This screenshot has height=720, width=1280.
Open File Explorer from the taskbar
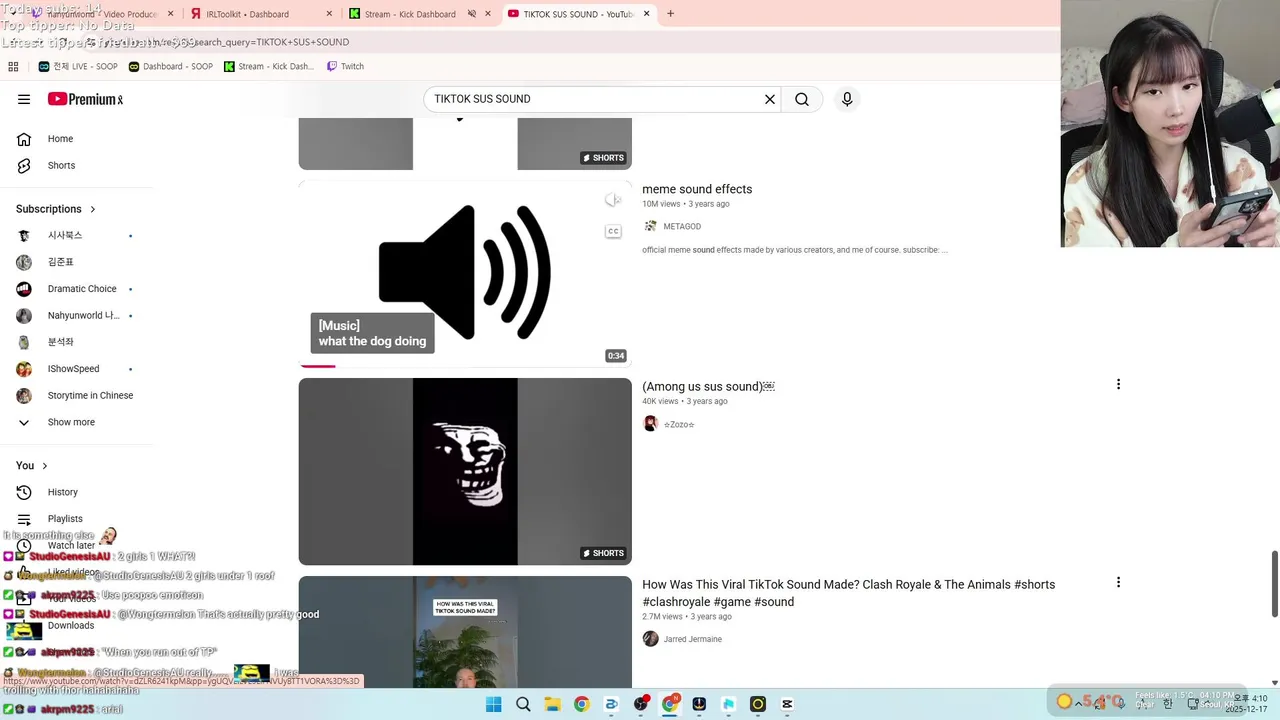pos(552,704)
